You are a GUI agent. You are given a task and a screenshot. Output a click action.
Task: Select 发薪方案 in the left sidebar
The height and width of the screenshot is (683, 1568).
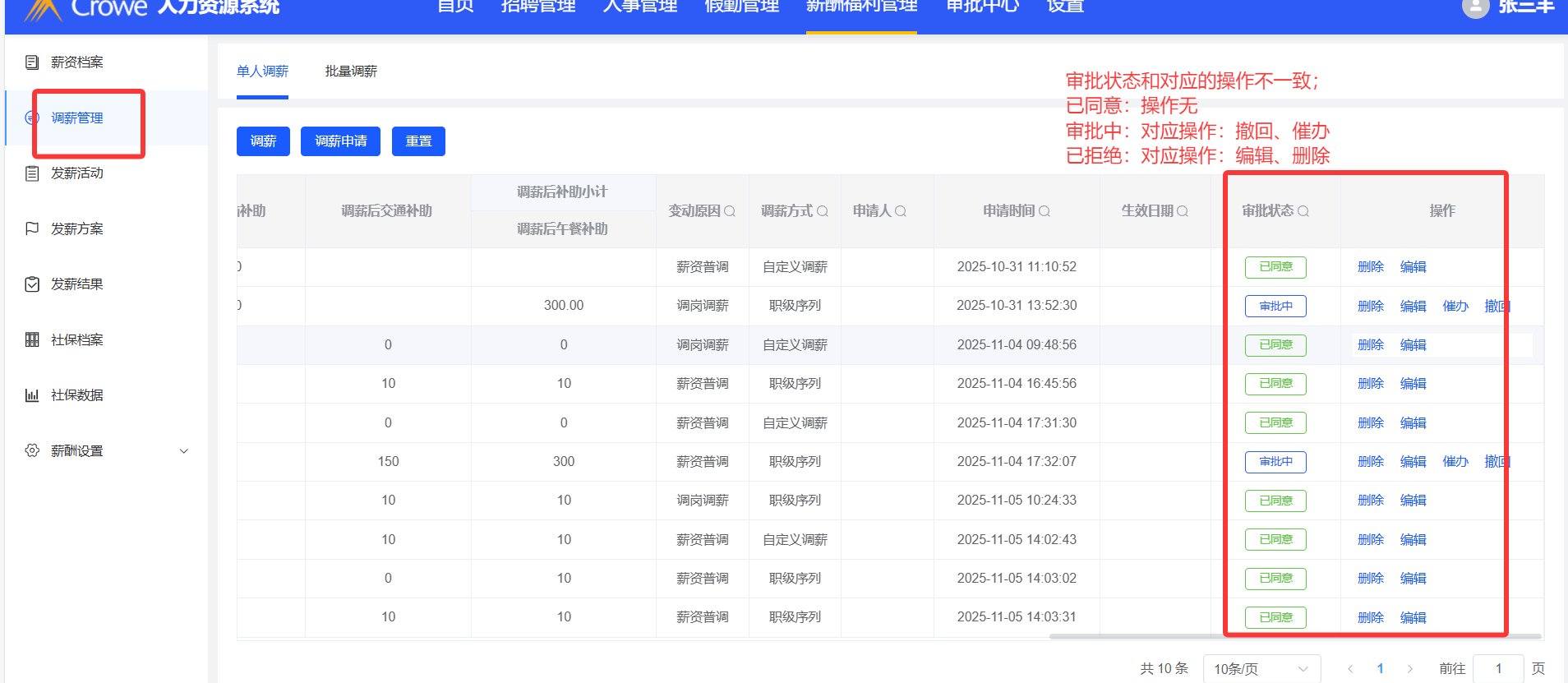[x=77, y=228]
